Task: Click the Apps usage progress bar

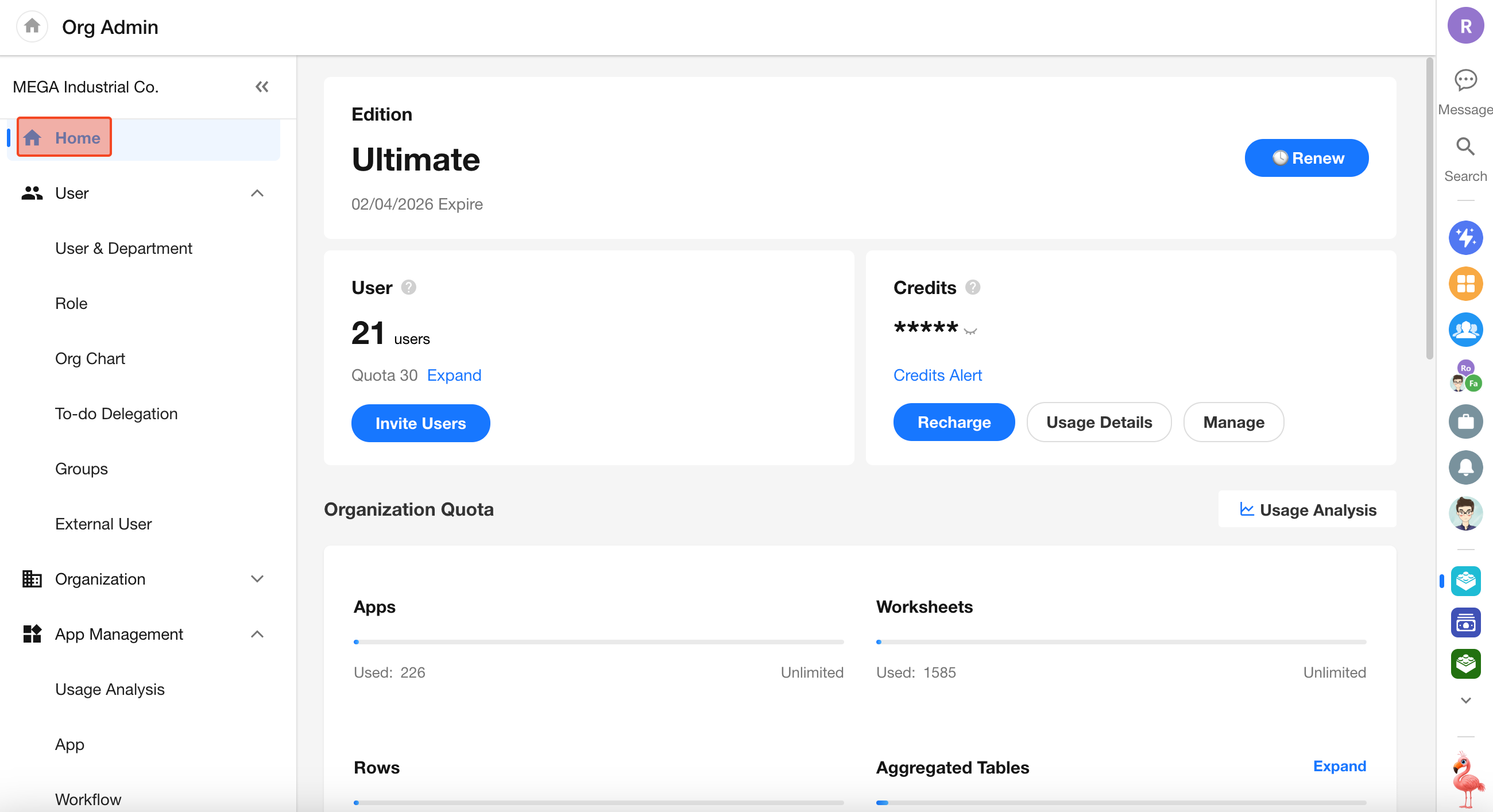Action: click(x=598, y=641)
